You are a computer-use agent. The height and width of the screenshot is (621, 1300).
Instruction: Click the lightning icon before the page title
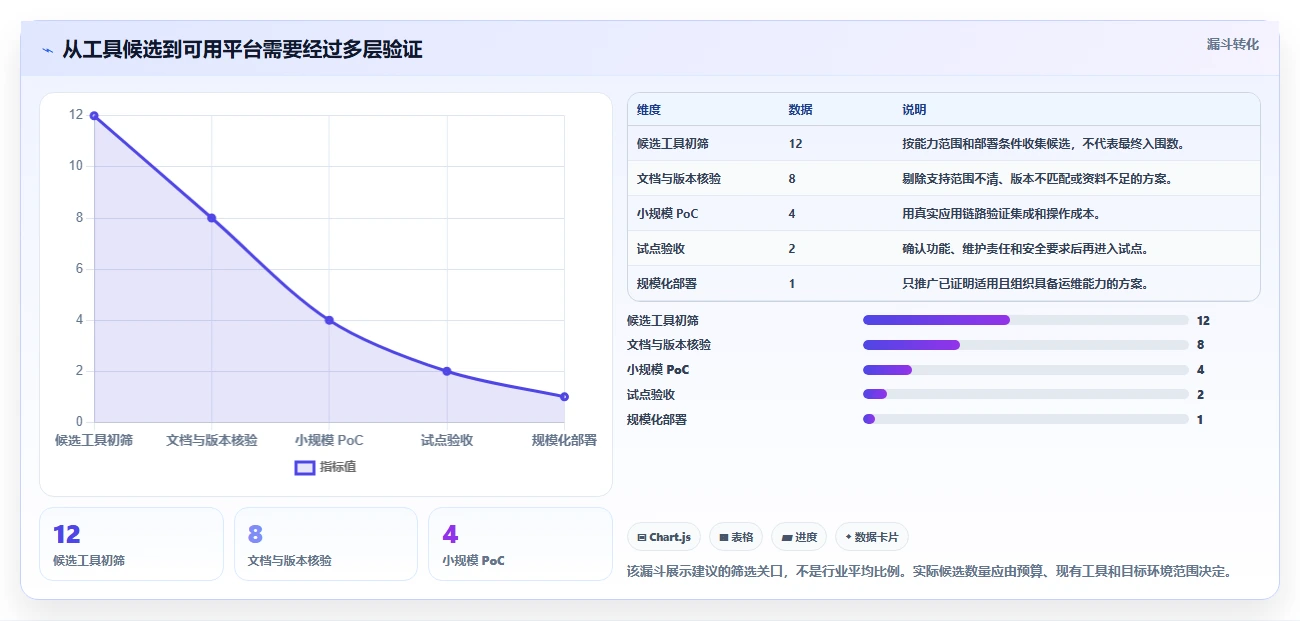(x=47, y=50)
